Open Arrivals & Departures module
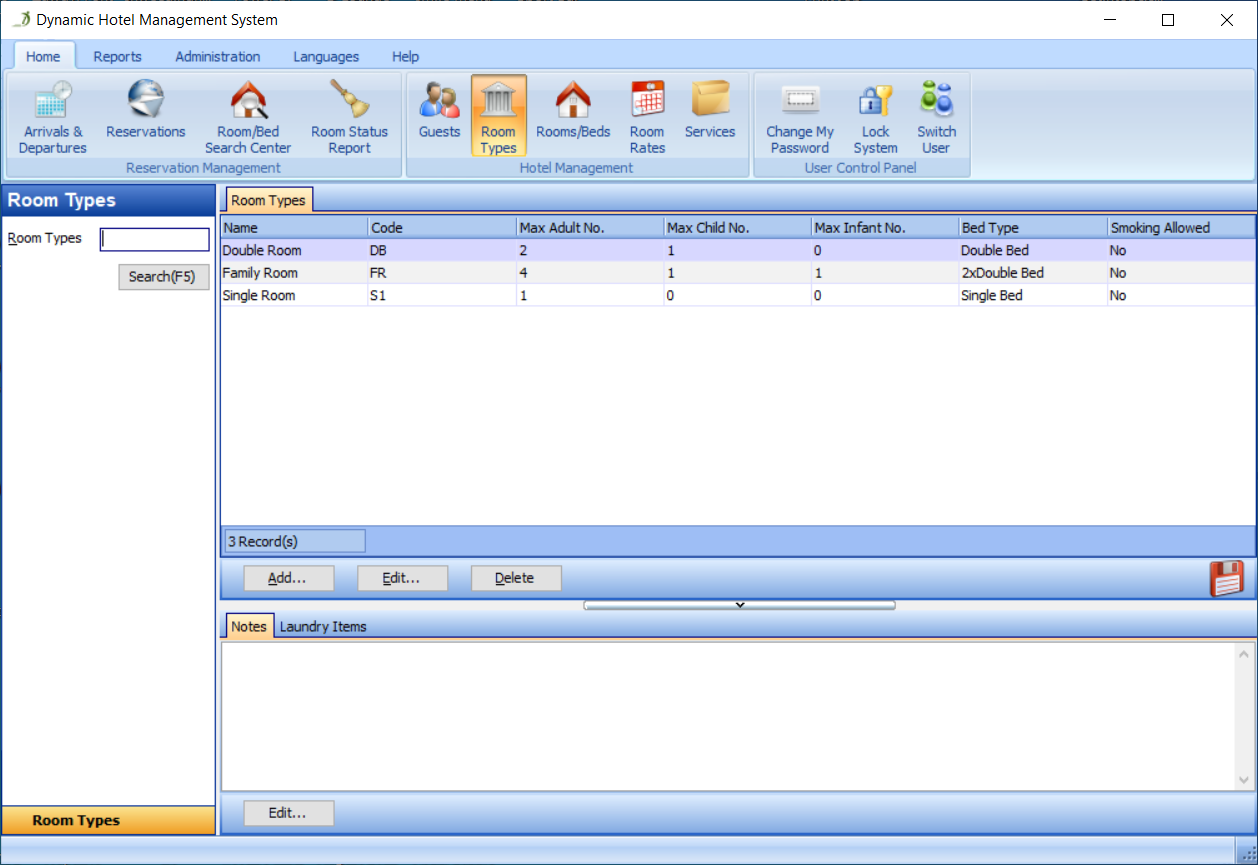 pyautogui.click(x=53, y=117)
